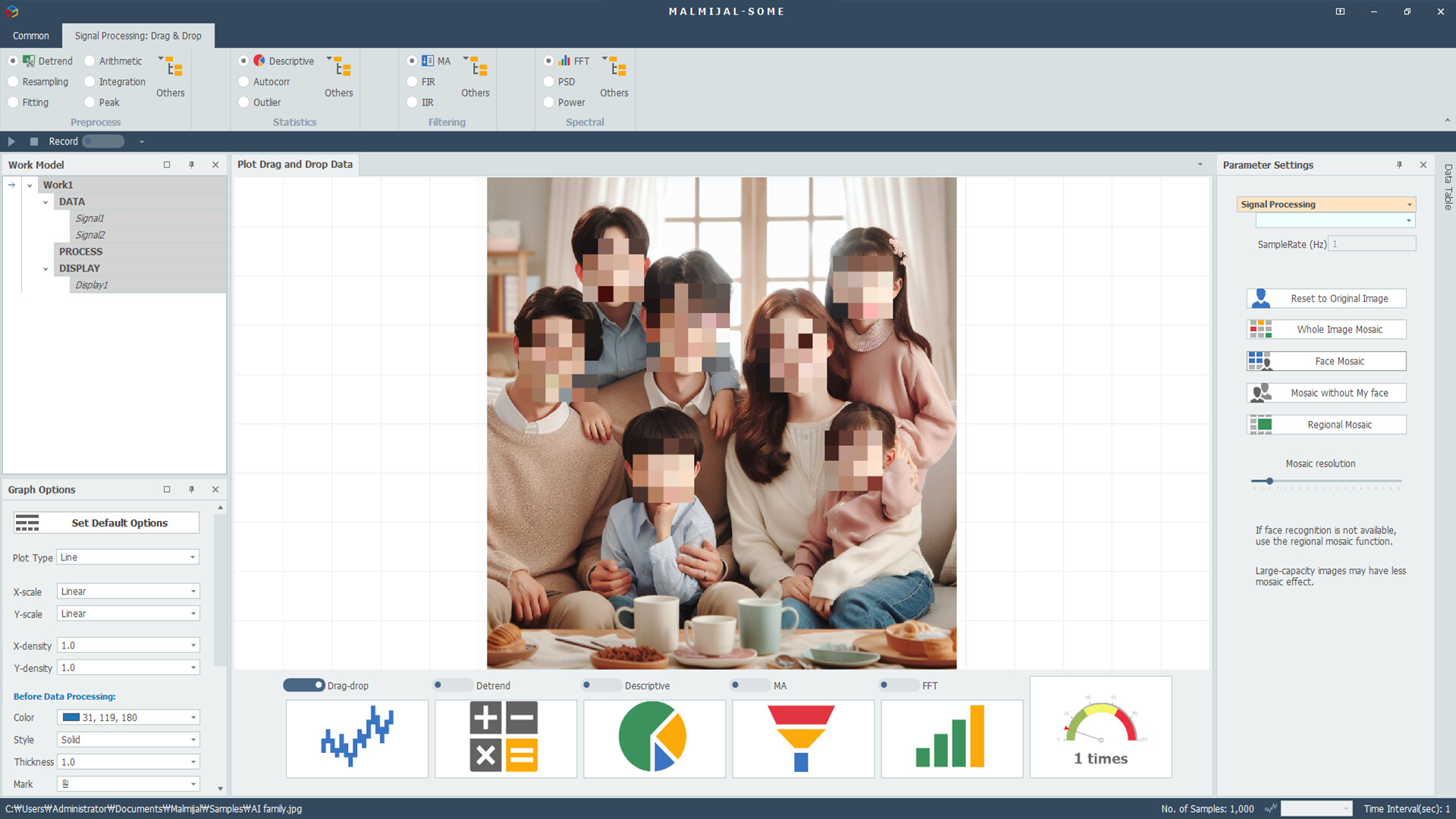Turn off the Drag-drop toggle
This screenshot has width=1456, height=819.
[x=303, y=685]
